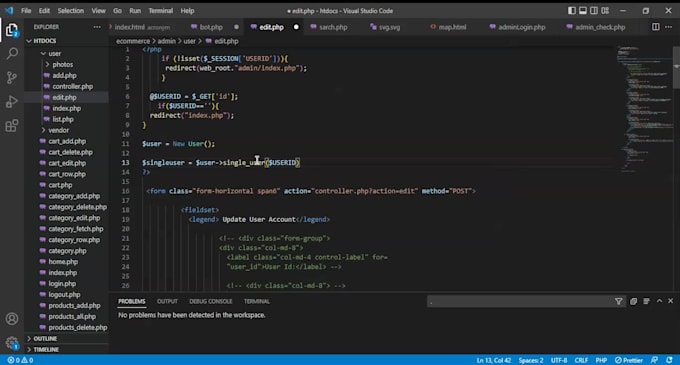680x365 pixels.
Task: Toggle primary side bar layout button
Action: tap(572, 11)
